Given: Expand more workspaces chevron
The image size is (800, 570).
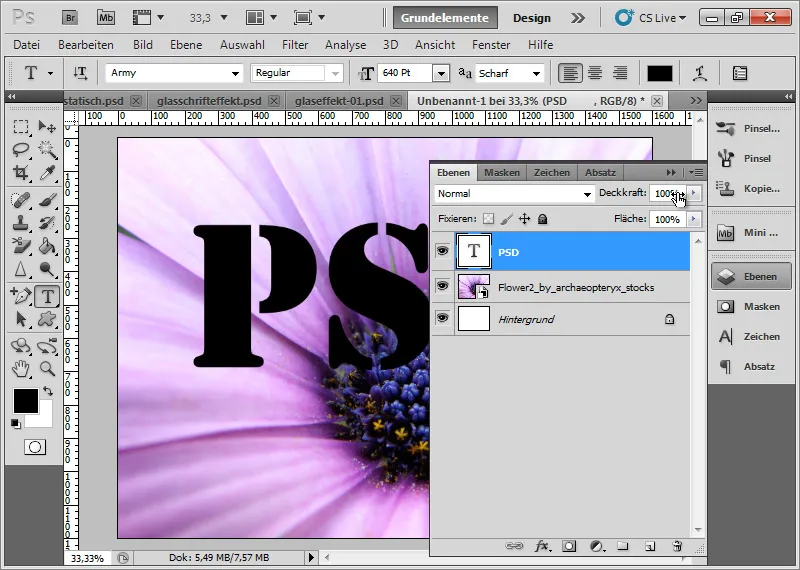Looking at the screenshot, I should pos(578,18).
